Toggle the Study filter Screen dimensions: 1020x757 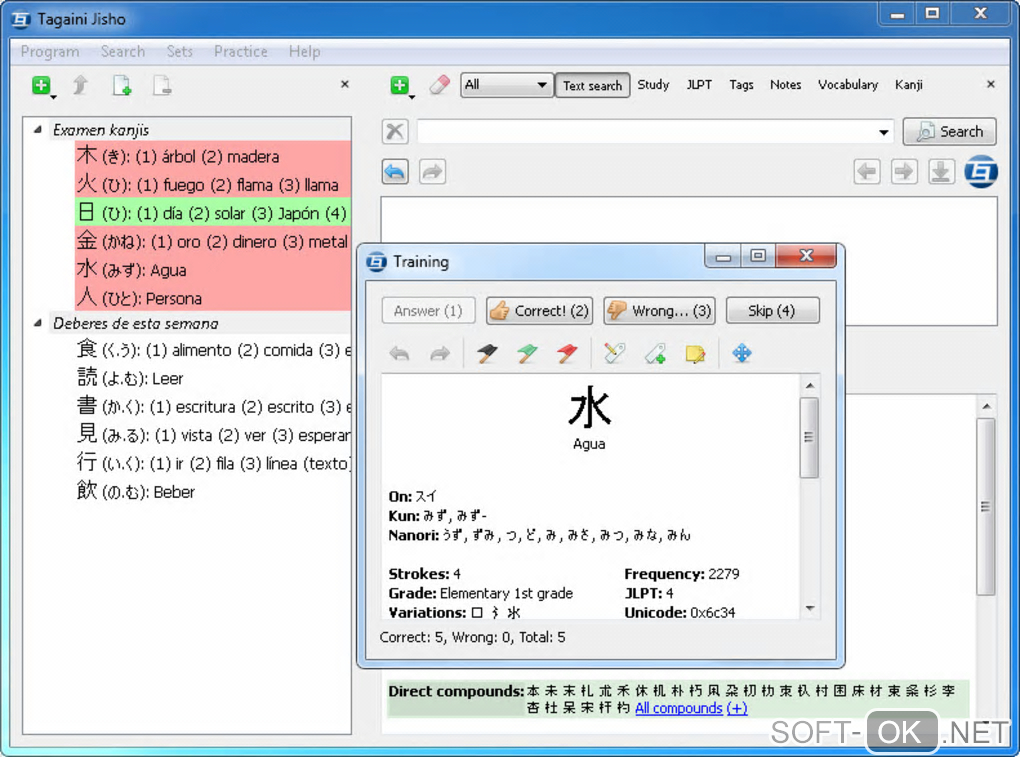pos(653,85)
